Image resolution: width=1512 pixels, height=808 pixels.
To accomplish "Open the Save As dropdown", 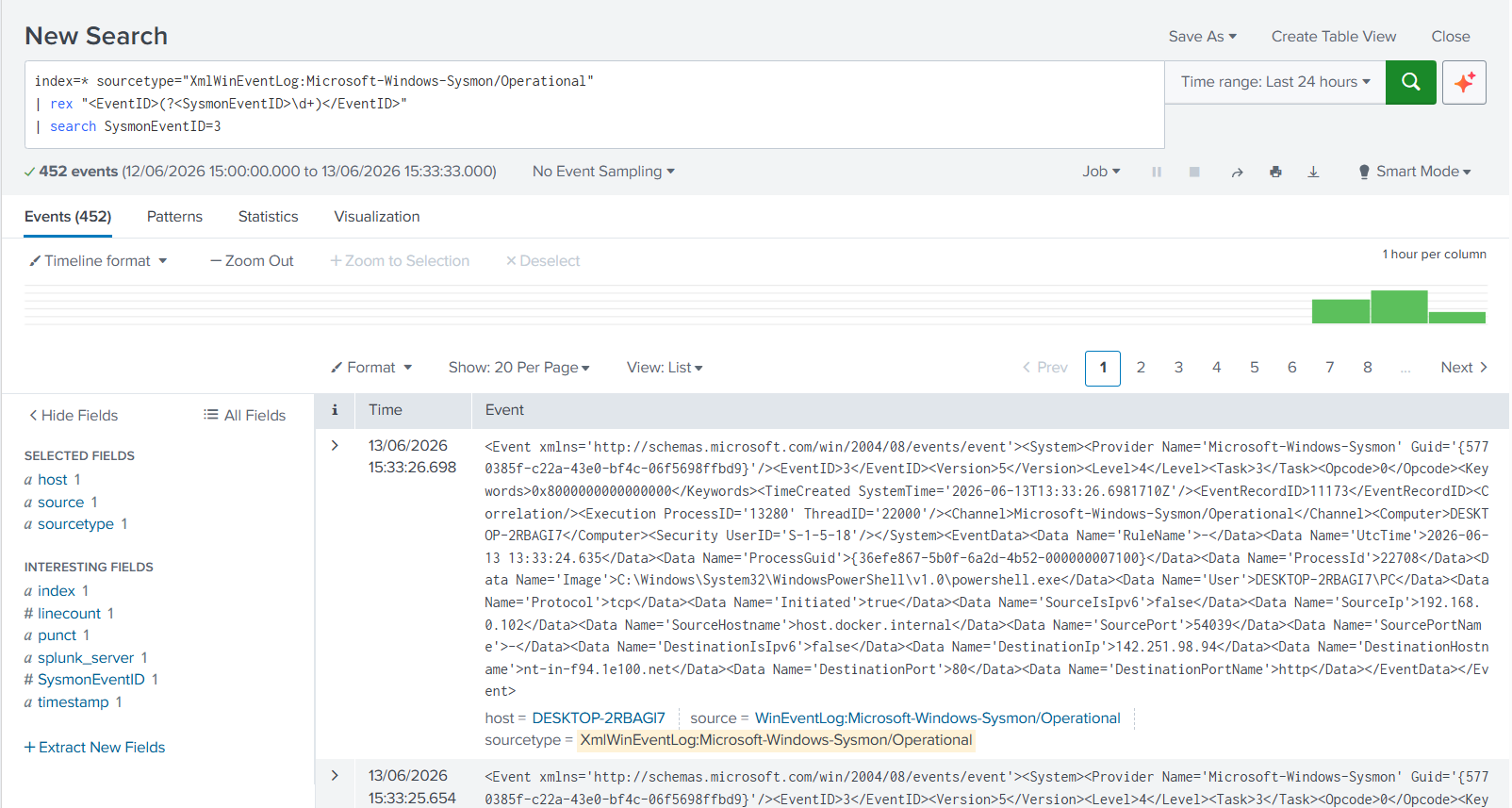I will [1202, 36].
